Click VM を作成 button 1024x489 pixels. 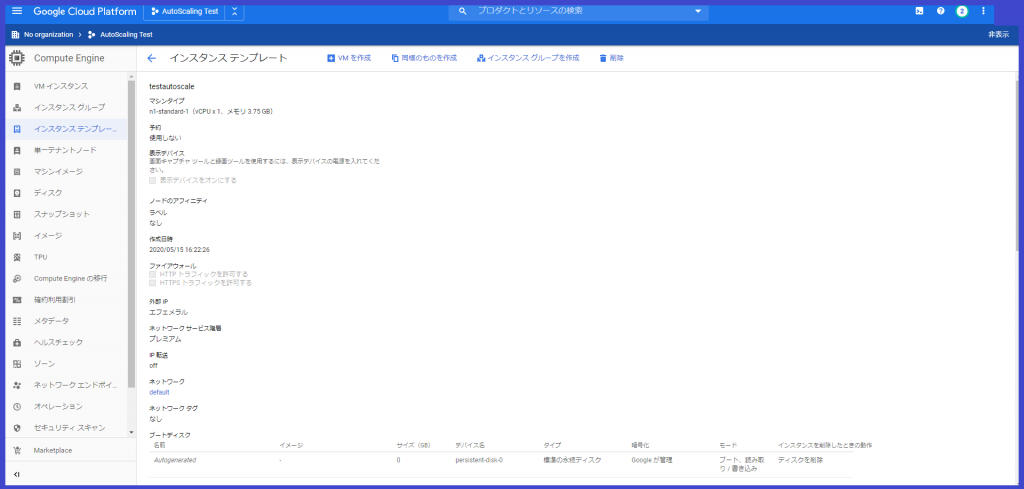point(349,58)
